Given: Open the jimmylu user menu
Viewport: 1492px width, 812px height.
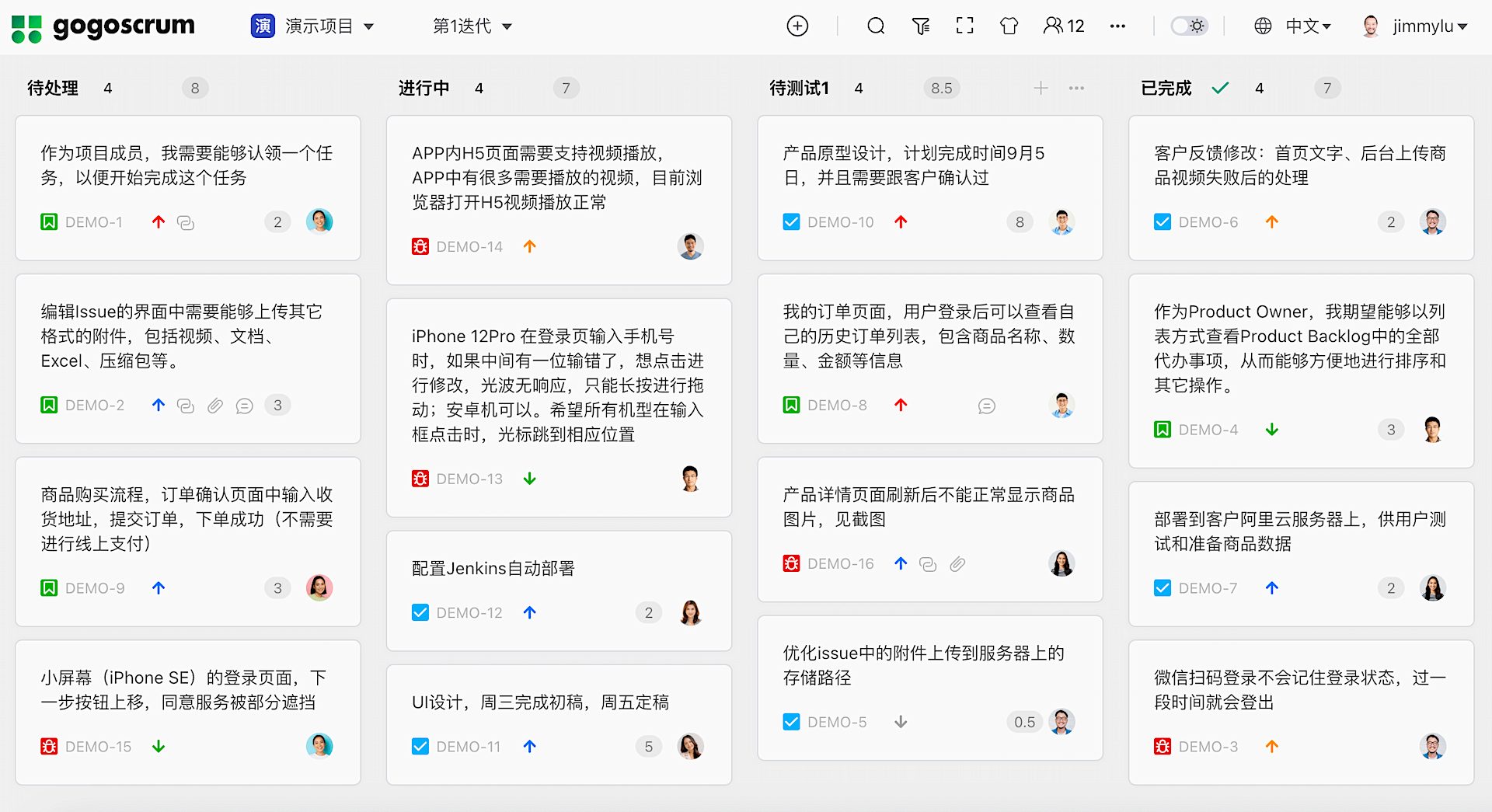Looking at the screenshot, I should point(1415,26).
